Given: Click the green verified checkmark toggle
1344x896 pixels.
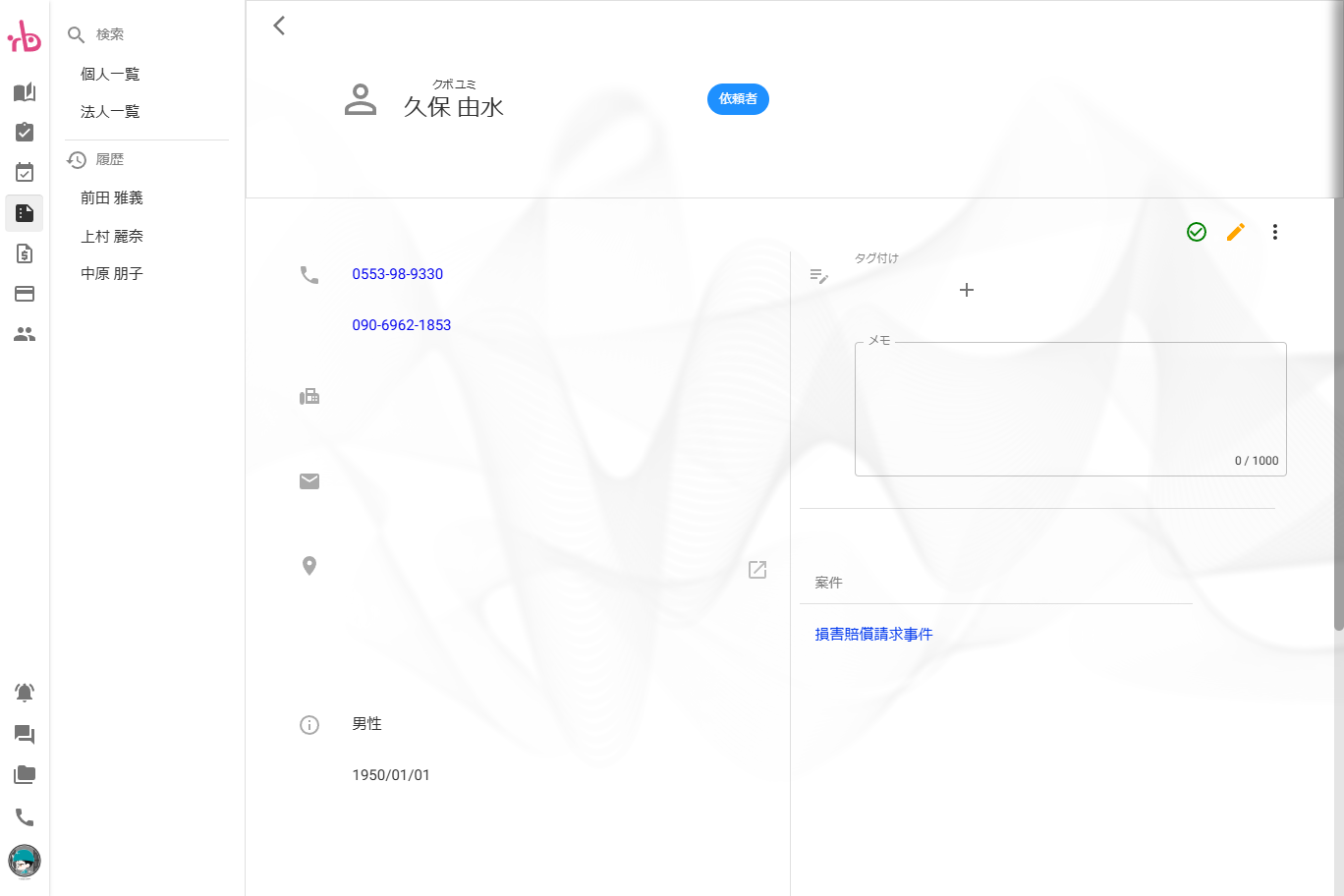Looking at the screenshot, I should pyautogui.click(x=1196, y=232).
